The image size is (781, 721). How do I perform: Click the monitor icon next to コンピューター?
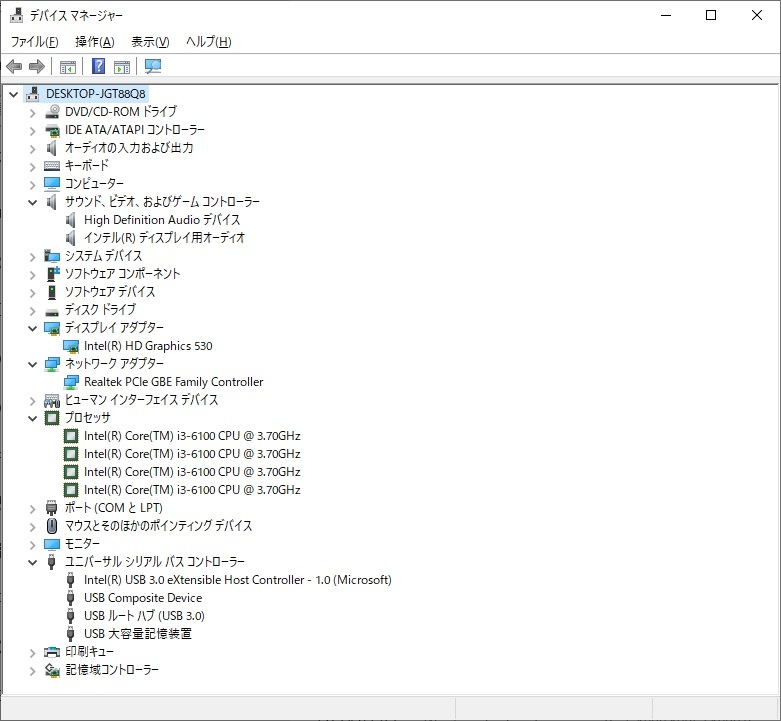click(x=52, y=184)
